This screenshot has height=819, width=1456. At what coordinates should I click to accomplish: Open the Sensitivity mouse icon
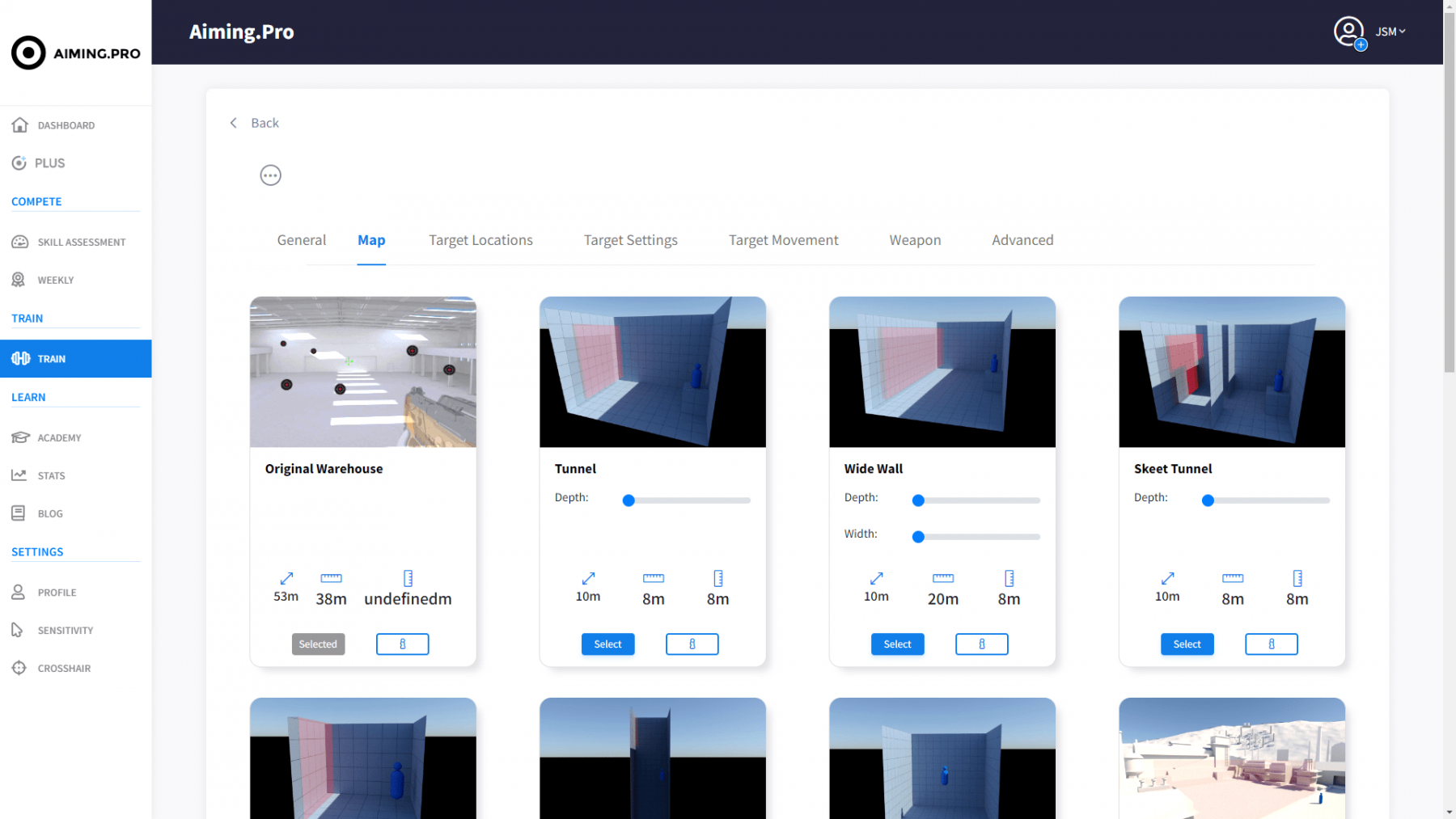18,630
